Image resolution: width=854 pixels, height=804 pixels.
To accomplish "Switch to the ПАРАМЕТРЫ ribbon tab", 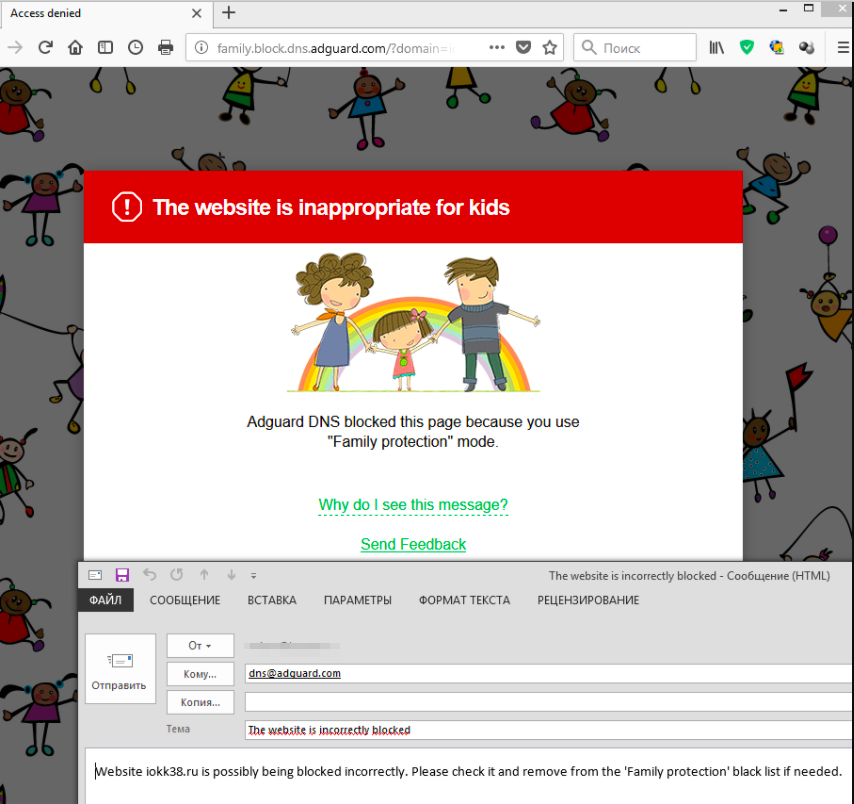I will pyautogui.click(x=358, y=600).
